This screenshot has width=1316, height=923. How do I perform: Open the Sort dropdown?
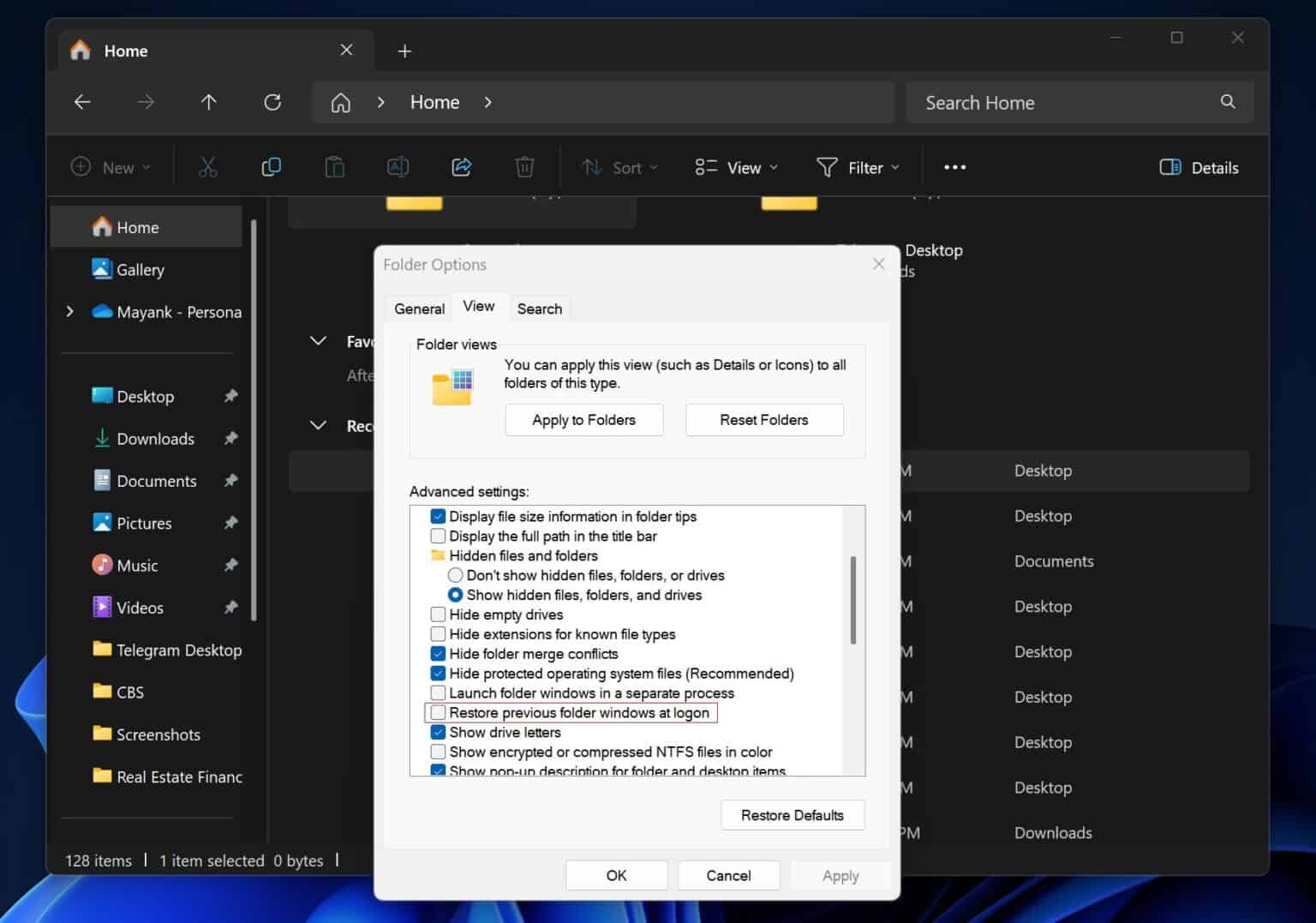pyautogui.click(x=619, y=167)
